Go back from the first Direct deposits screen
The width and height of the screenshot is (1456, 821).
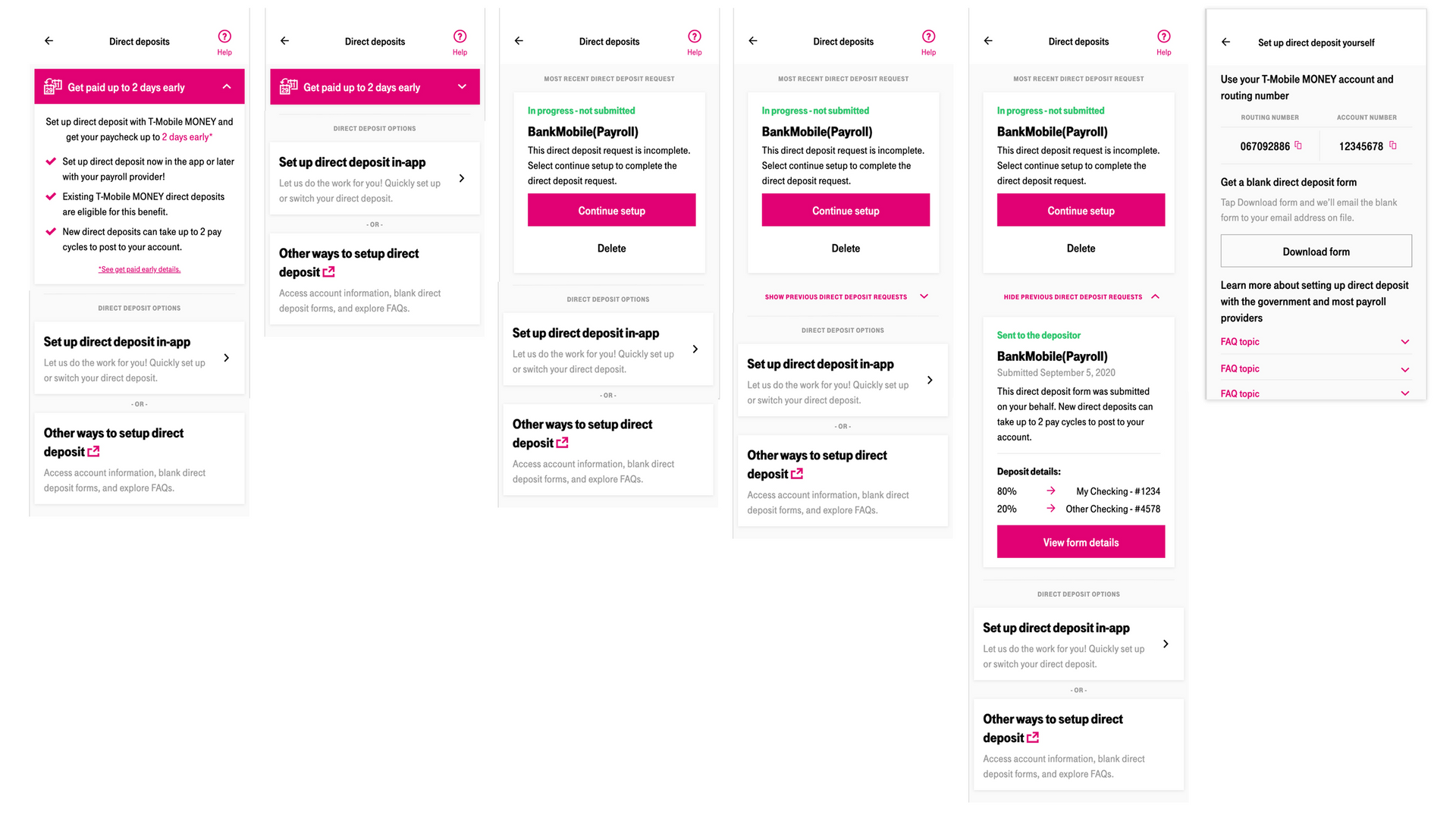pos(49,41)
